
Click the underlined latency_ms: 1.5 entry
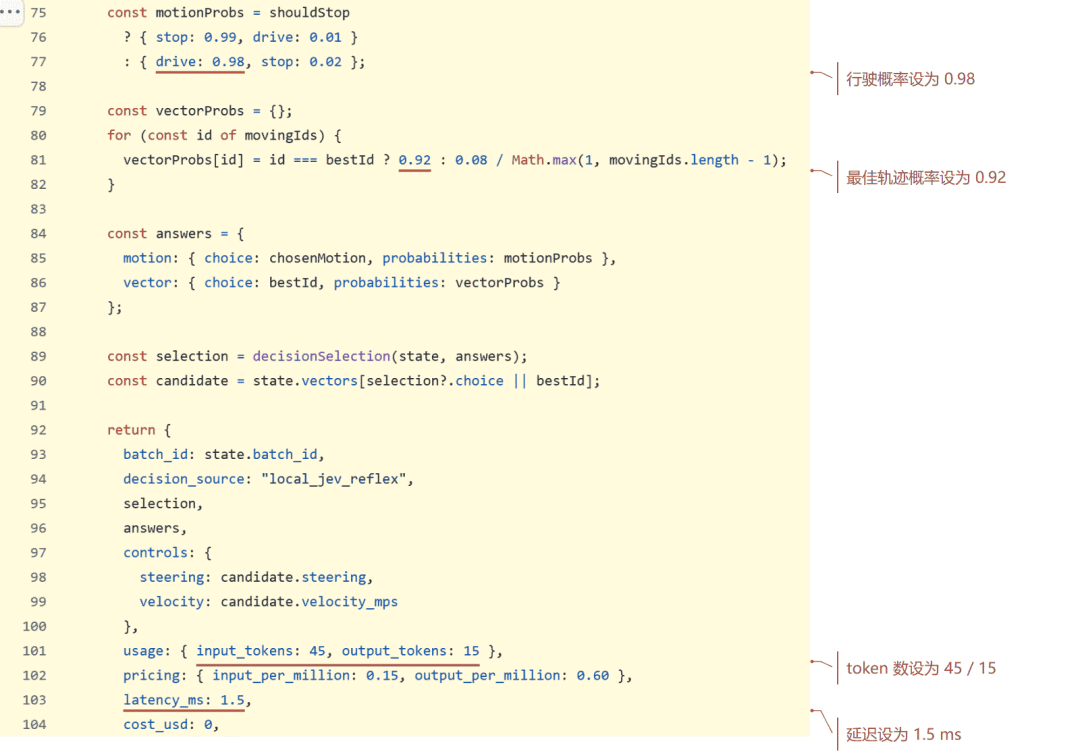[x=184, y=700]
